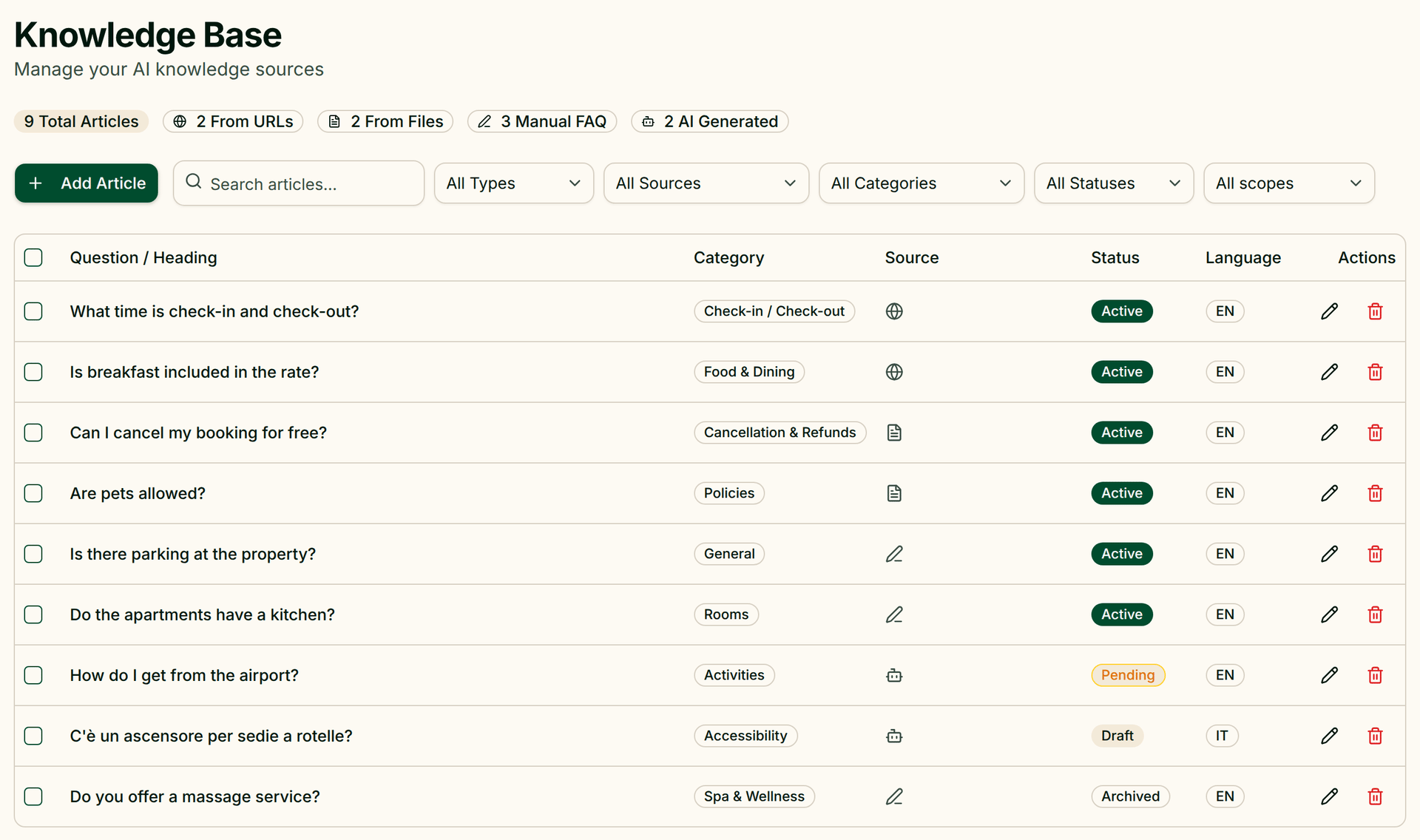This screenshot has width=1420, height=840.
Task: Delete the massage service article
Action: click(x=1375, y=796)
